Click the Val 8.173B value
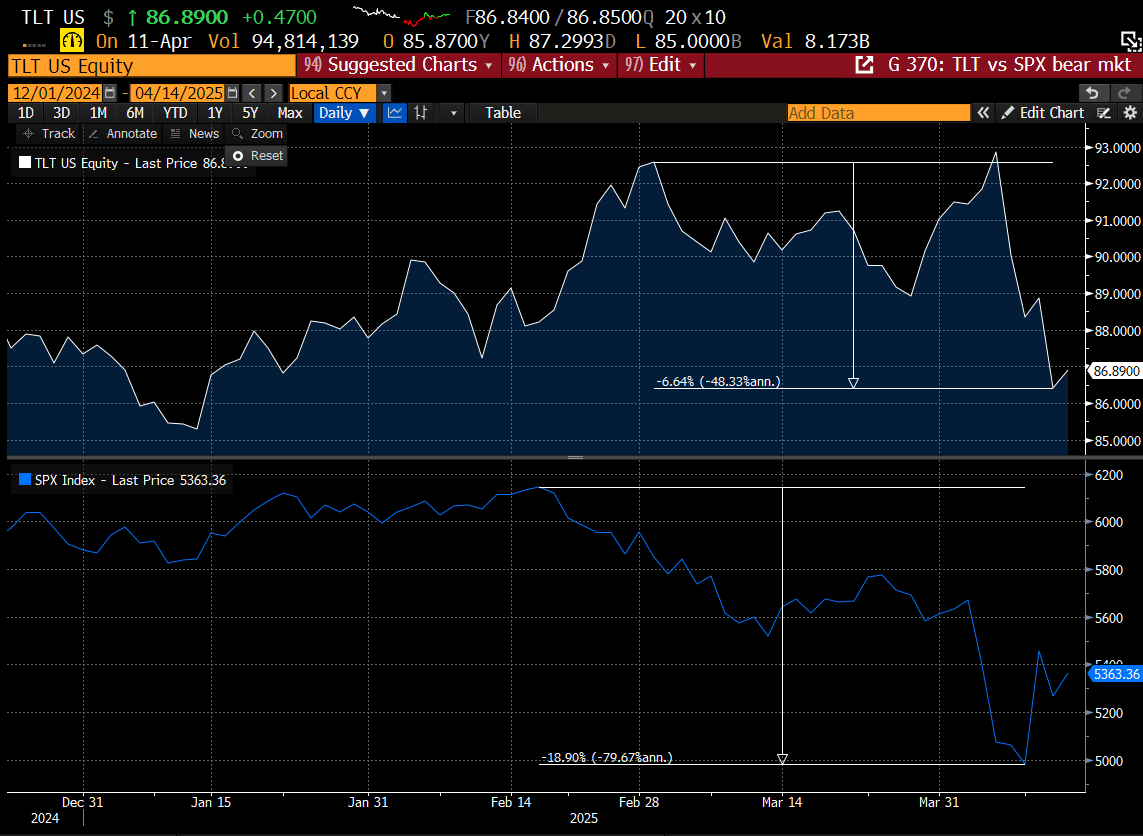Screen dimensions: 1143x836 (x=816, y=42)
